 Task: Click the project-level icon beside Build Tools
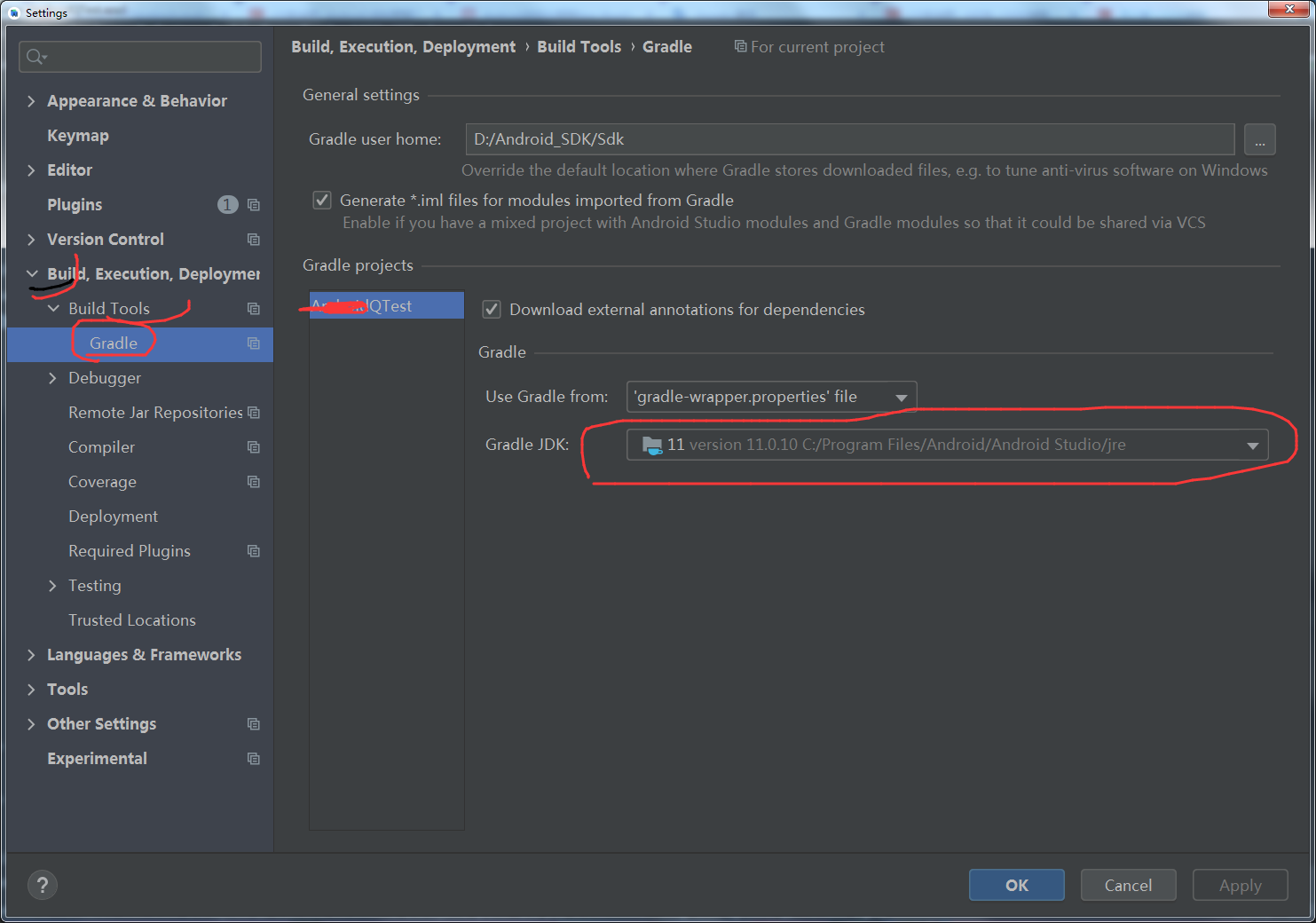254,309
